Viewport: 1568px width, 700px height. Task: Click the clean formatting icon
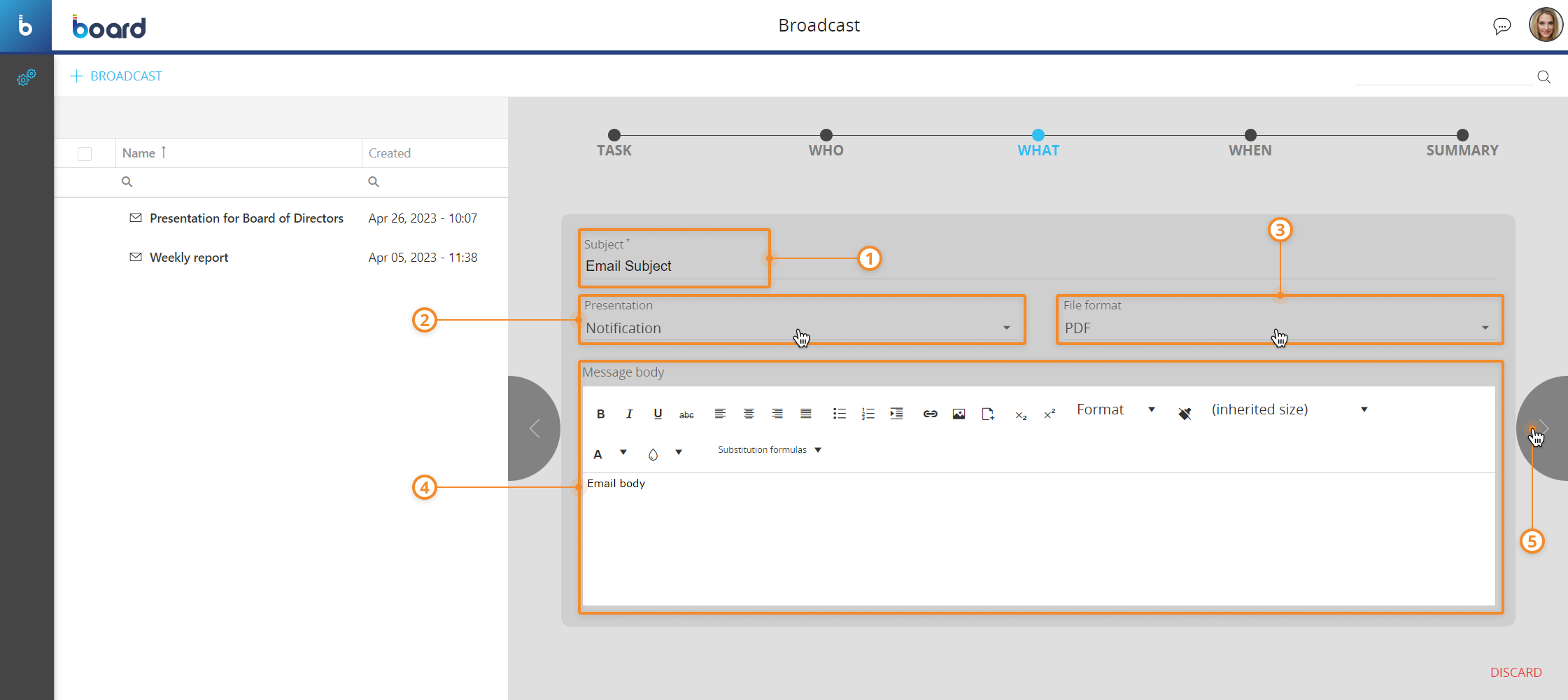click(1184, 414)
